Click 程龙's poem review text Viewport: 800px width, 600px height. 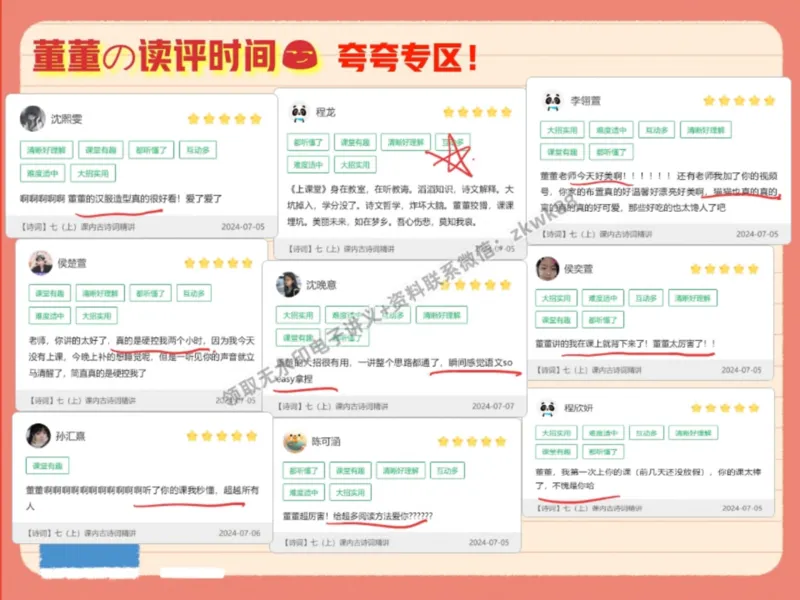tap(401, 206)
